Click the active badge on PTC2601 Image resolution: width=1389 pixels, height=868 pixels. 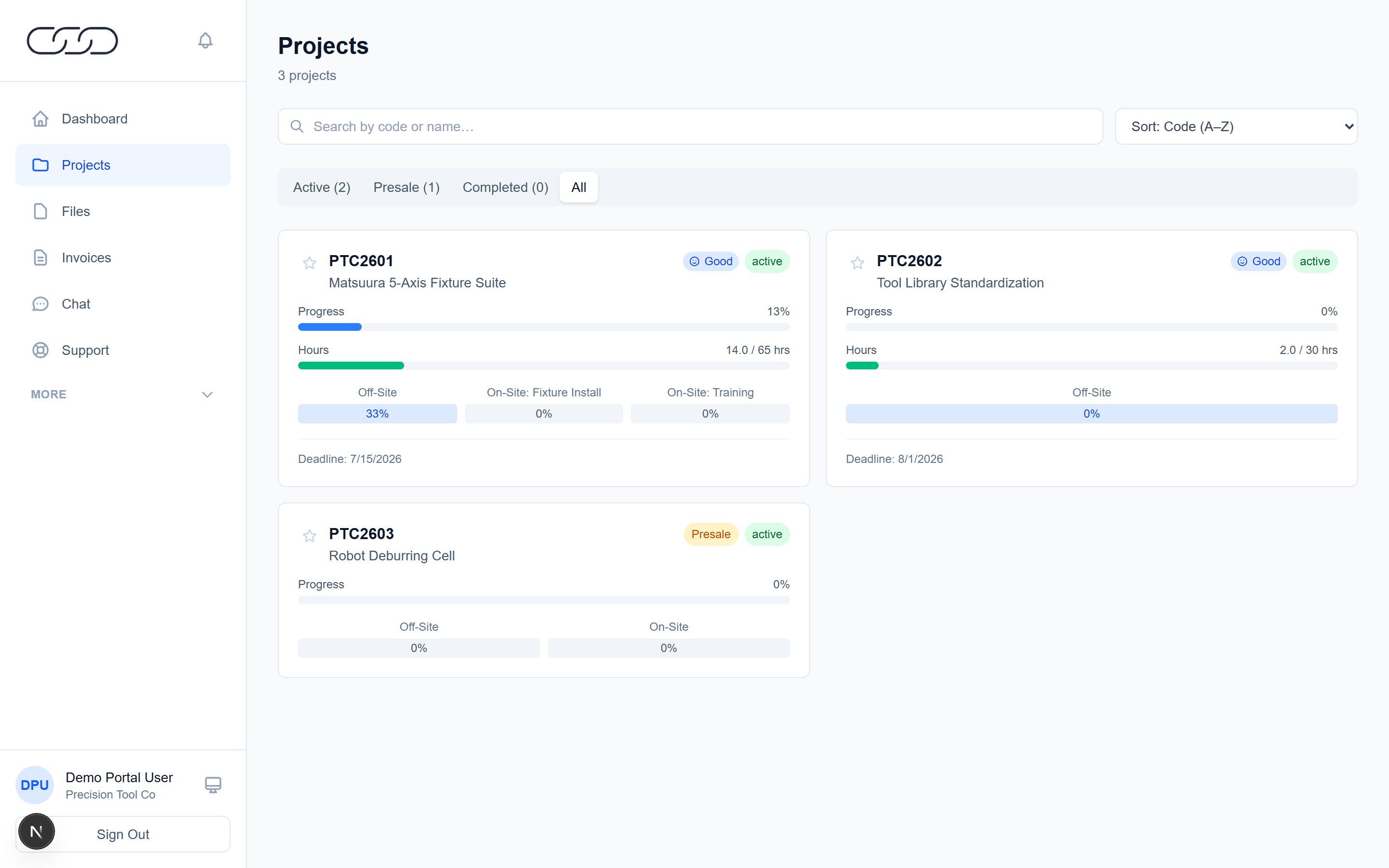767,261
